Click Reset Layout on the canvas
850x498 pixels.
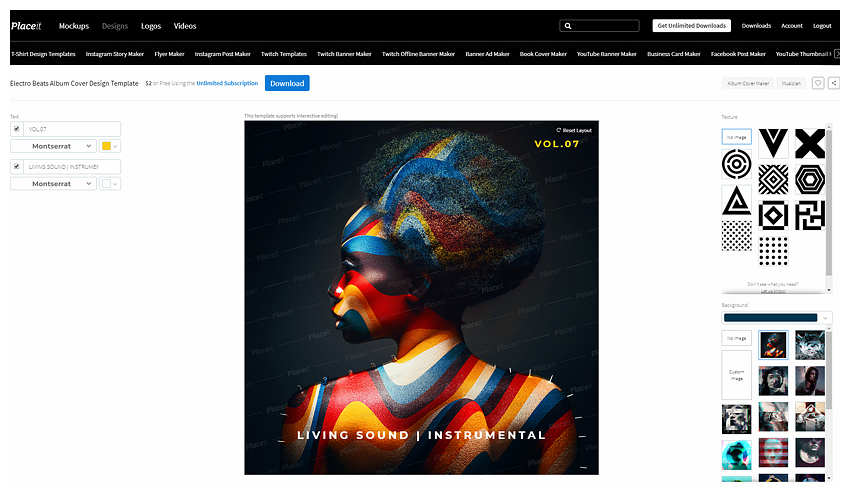click(574, 130)
